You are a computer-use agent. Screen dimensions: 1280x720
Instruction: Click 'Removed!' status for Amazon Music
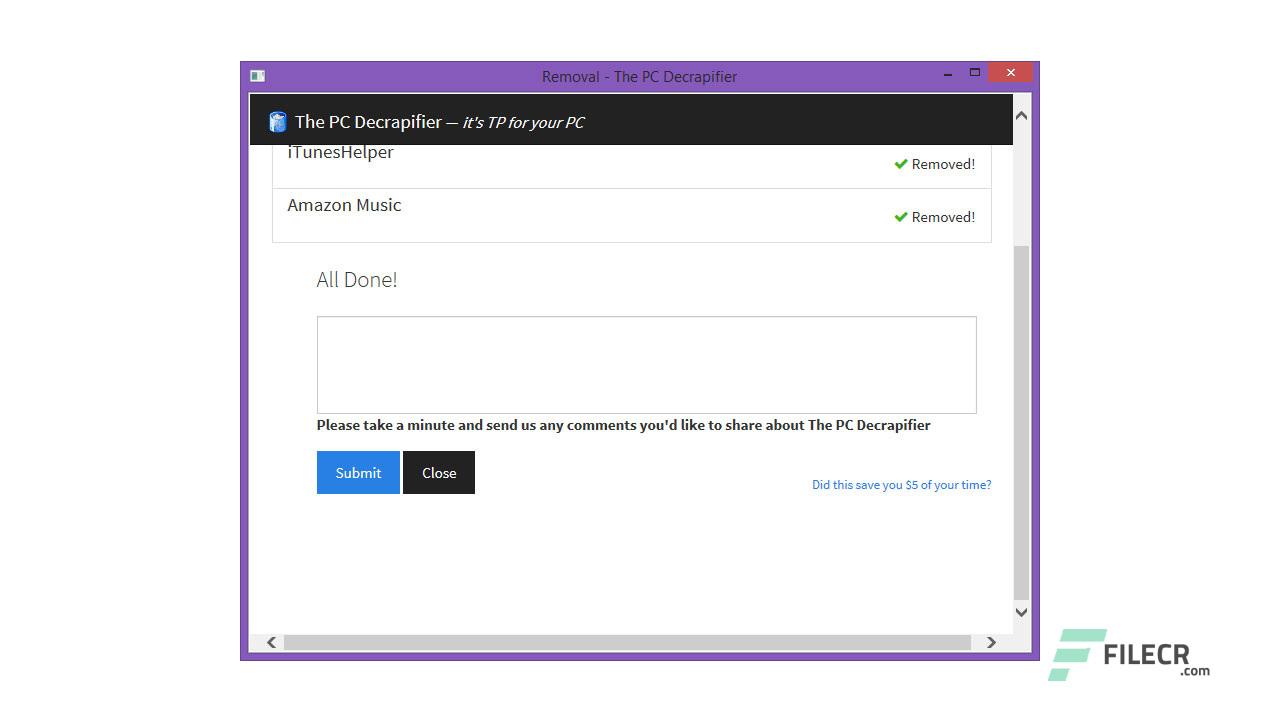coord(943,217)
